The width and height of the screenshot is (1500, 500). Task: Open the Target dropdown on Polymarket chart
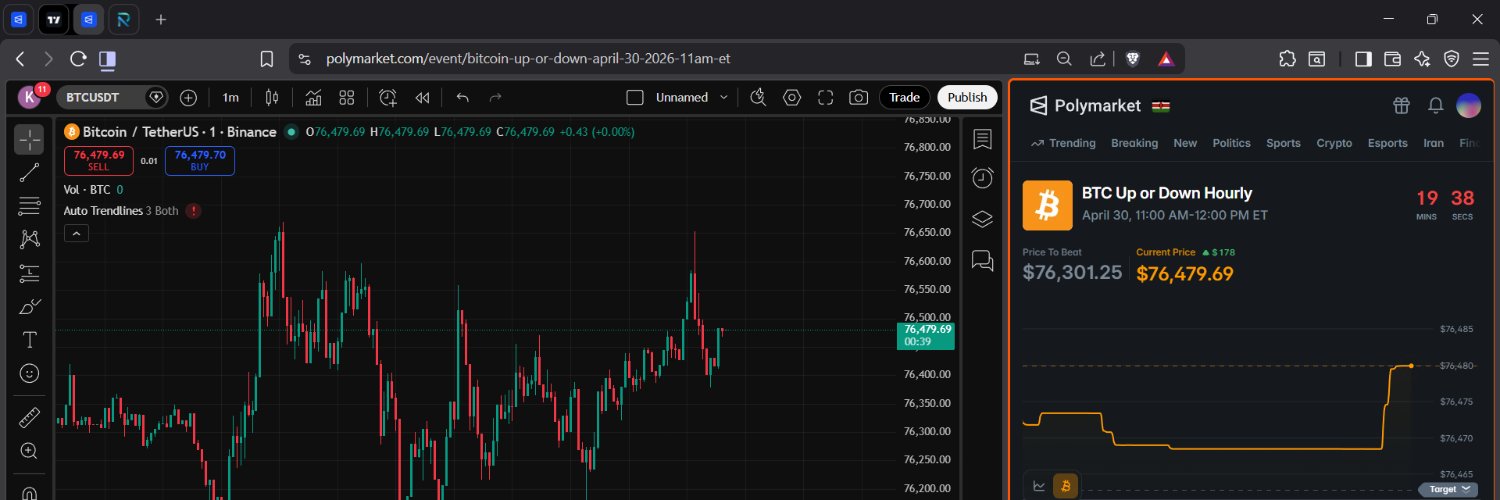pos(1450,489)
